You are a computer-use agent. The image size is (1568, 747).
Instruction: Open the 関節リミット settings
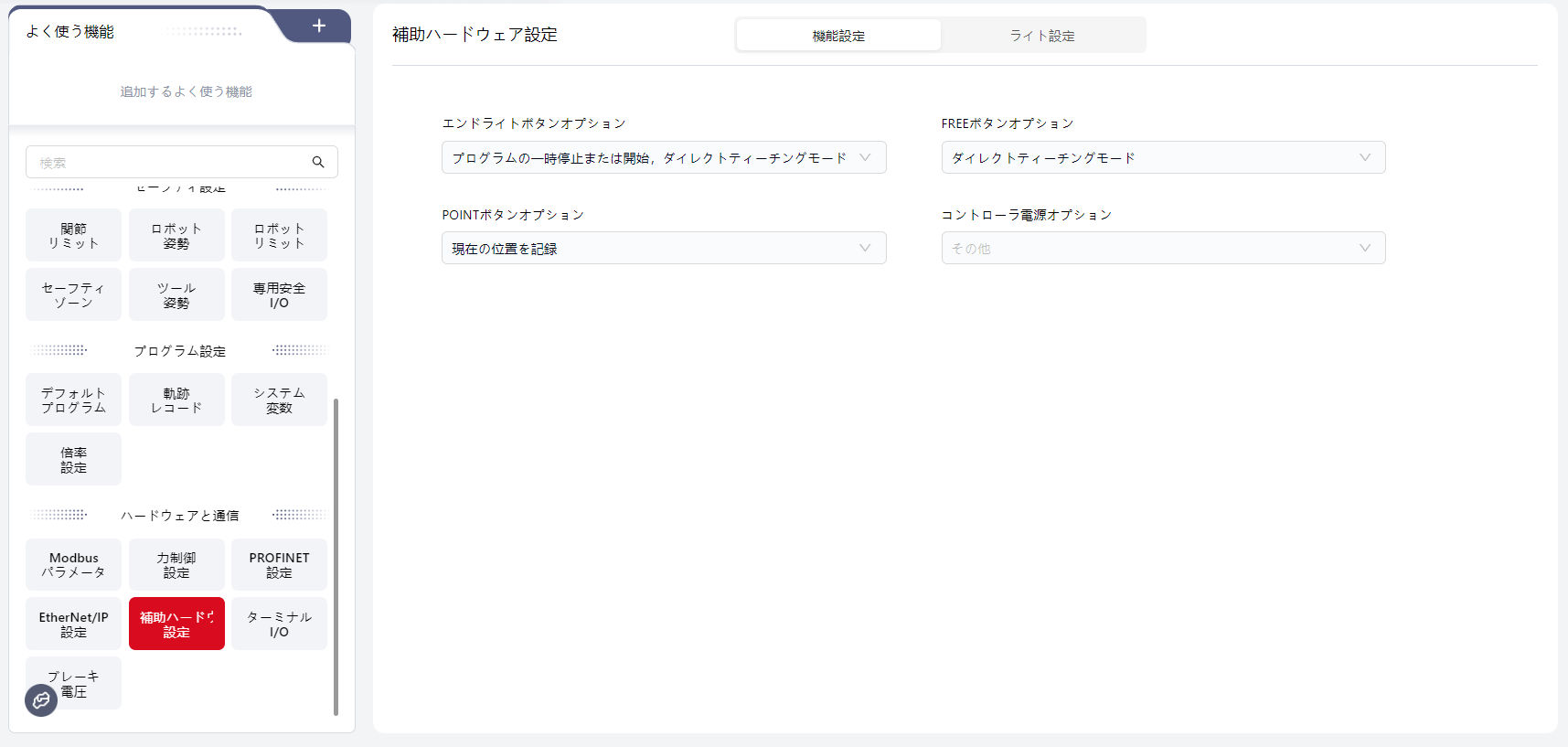click(73, 236)
